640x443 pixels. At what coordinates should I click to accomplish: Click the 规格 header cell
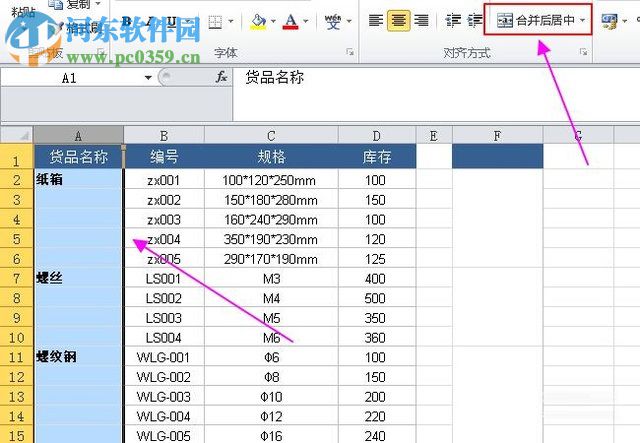271,157
